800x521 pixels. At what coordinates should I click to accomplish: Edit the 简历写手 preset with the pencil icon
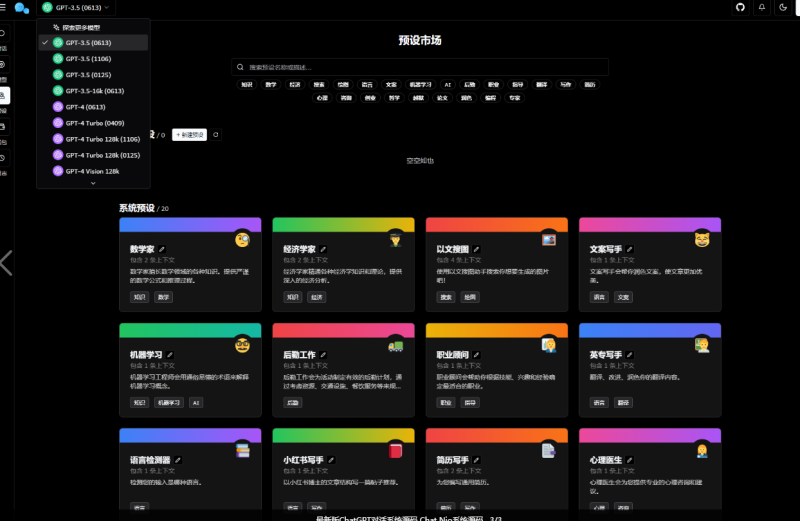click(476, 460)
